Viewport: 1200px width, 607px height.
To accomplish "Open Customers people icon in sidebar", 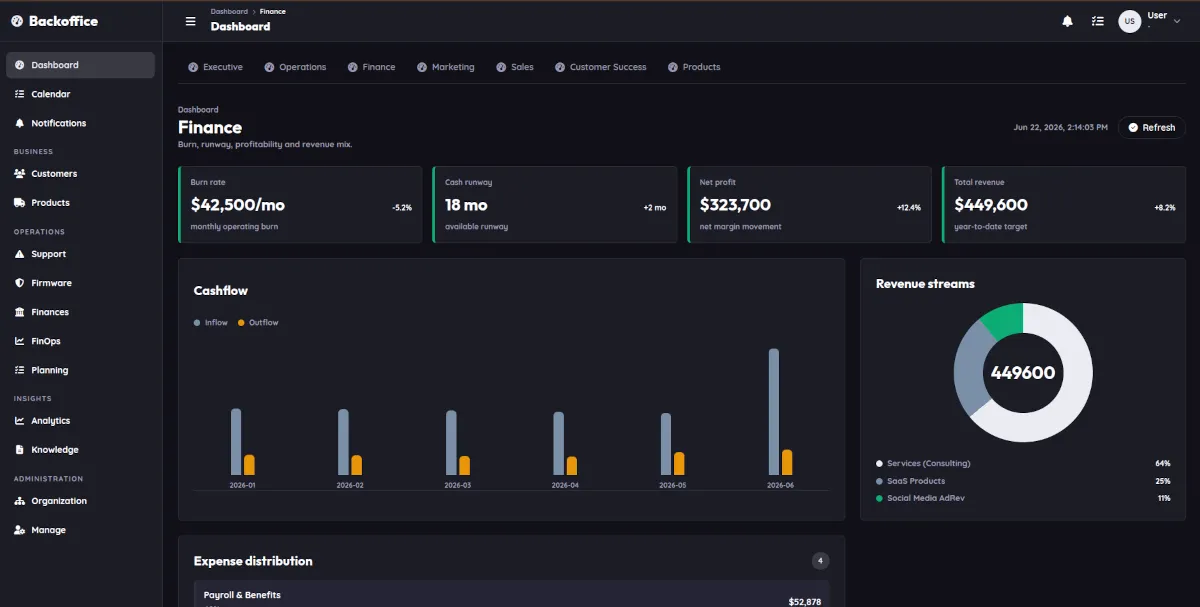I will [x=20, y=174].
